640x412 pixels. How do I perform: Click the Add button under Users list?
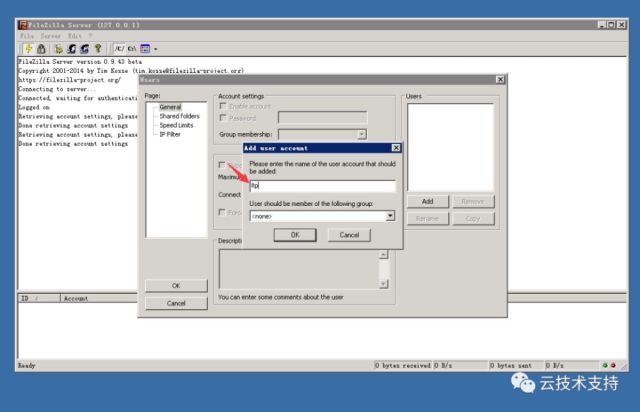(427, 202)
